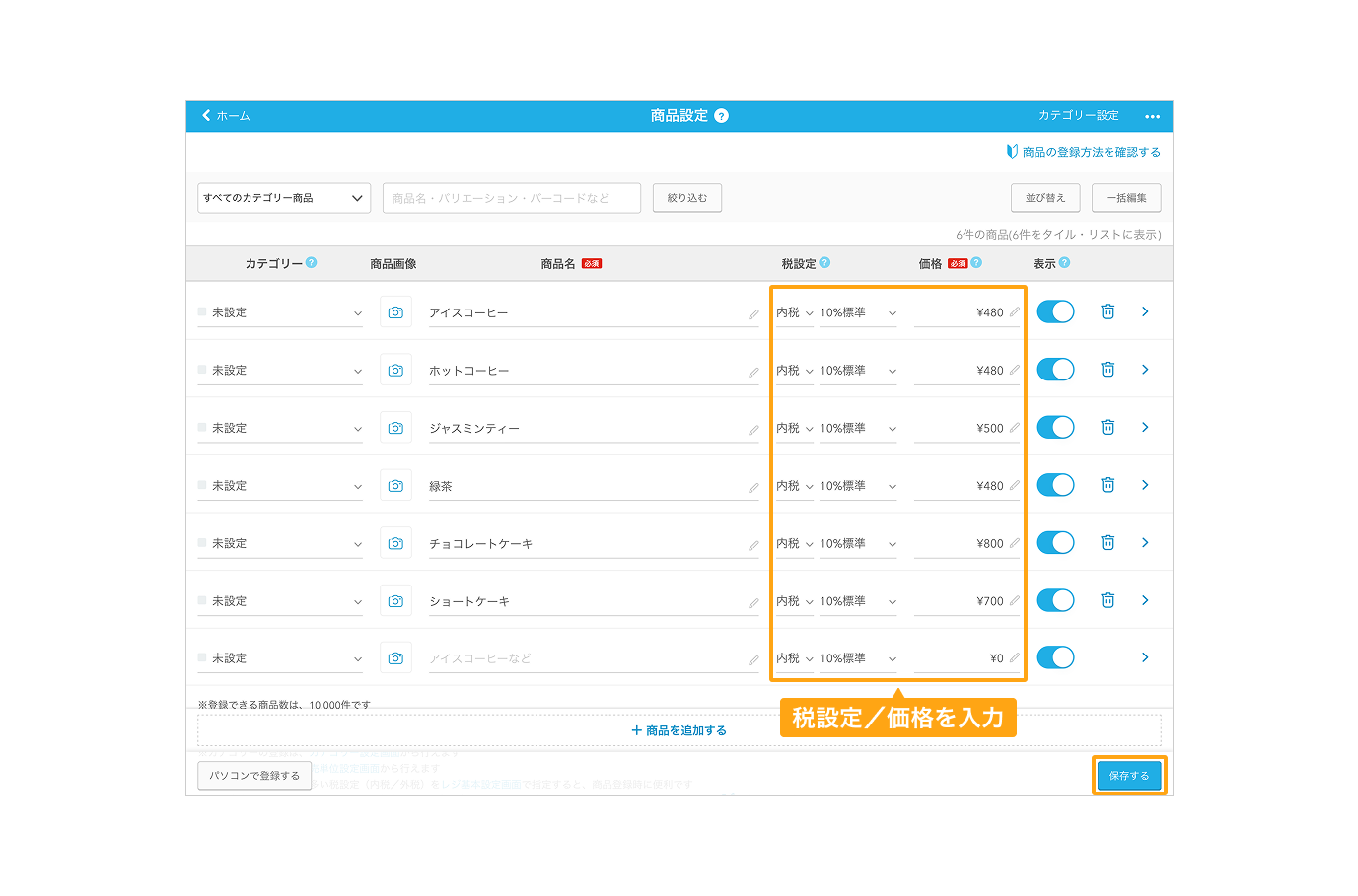
Task: Toggle display switch for ホットコーヒー
Action: [1055, 370]
